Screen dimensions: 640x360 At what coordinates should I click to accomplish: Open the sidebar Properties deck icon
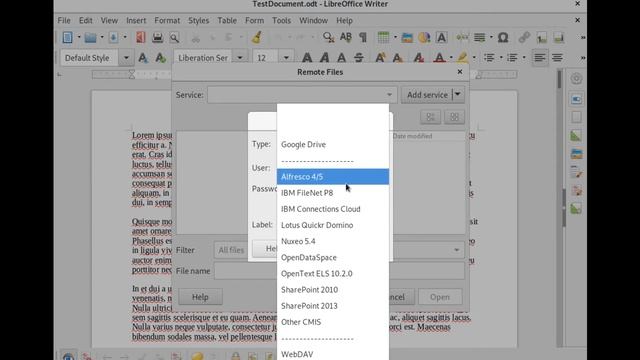tap(576, 99)
